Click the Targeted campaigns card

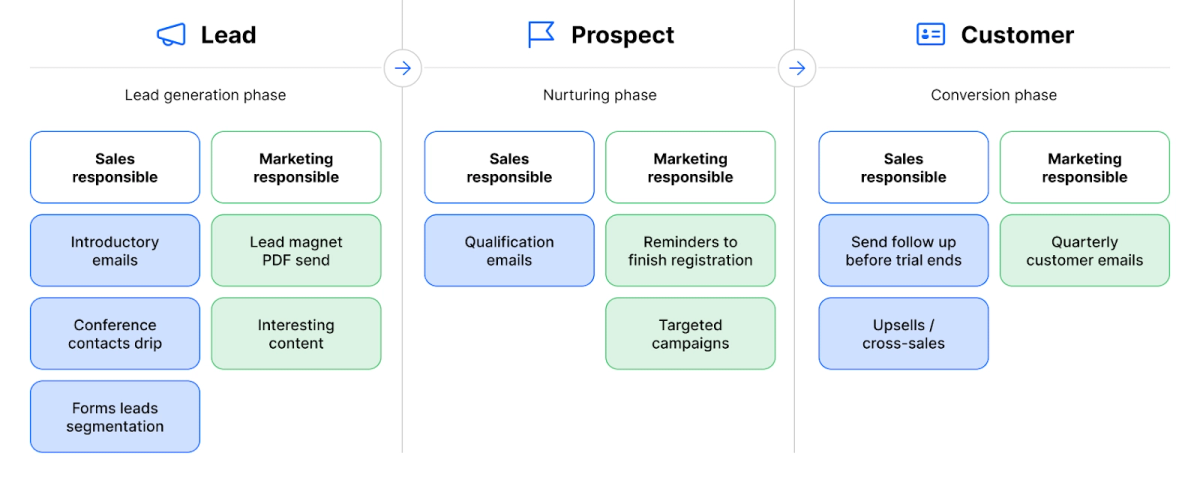690,334
